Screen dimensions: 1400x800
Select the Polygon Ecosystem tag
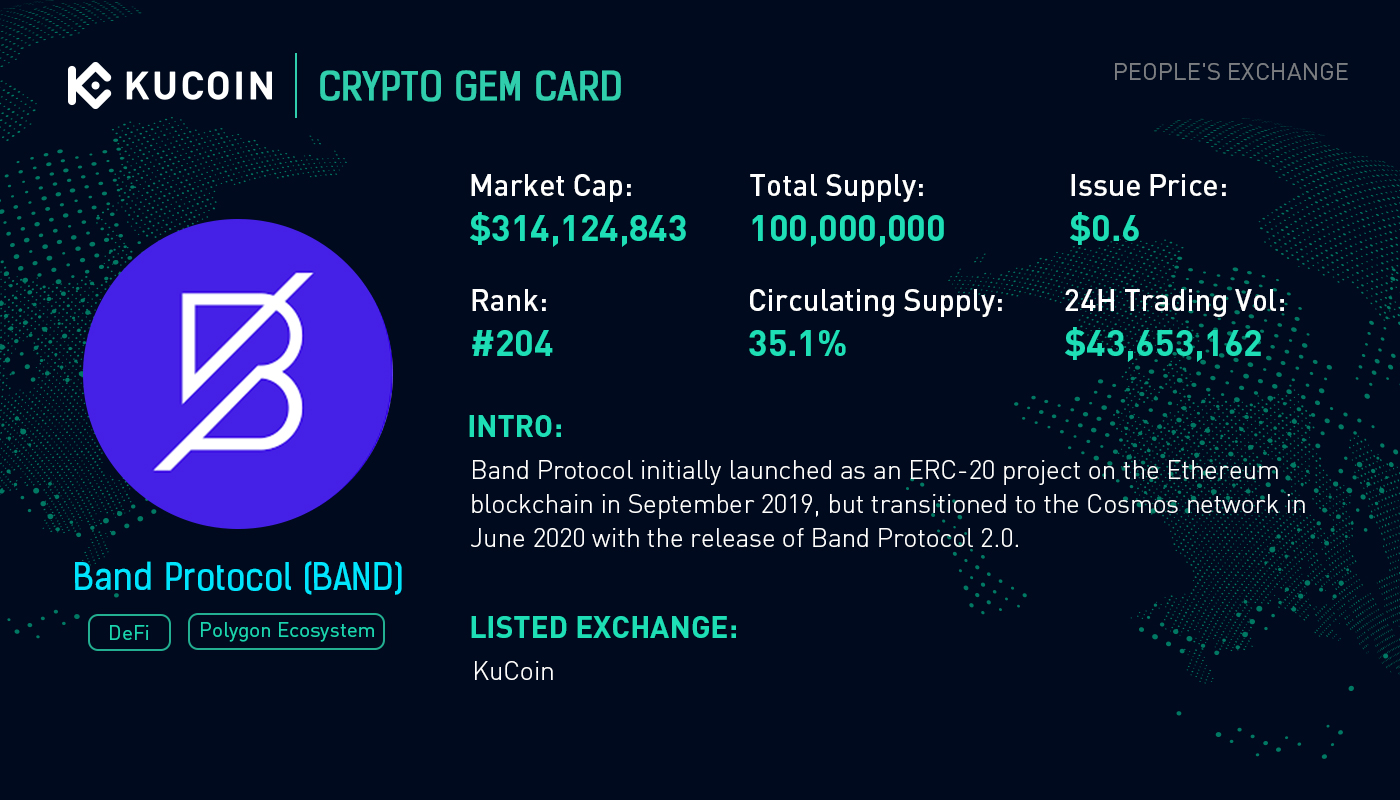[x=287, y=631]
